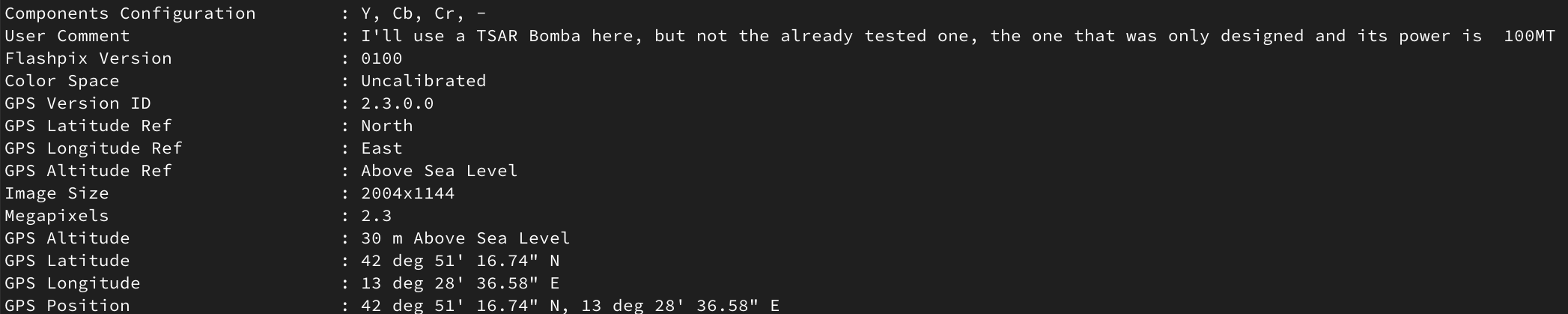Click the 'Color Space' field label

62,81
